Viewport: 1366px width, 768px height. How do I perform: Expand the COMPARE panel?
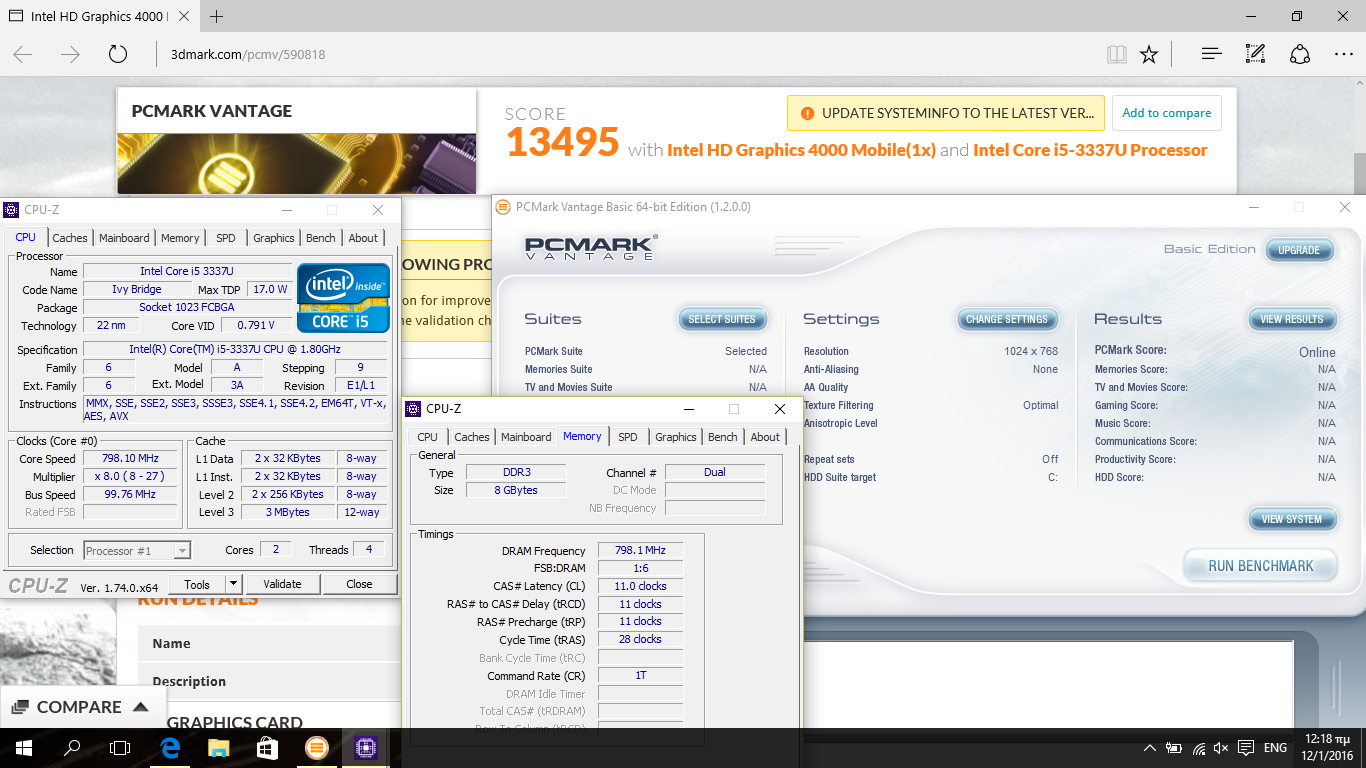pos(82,707)
